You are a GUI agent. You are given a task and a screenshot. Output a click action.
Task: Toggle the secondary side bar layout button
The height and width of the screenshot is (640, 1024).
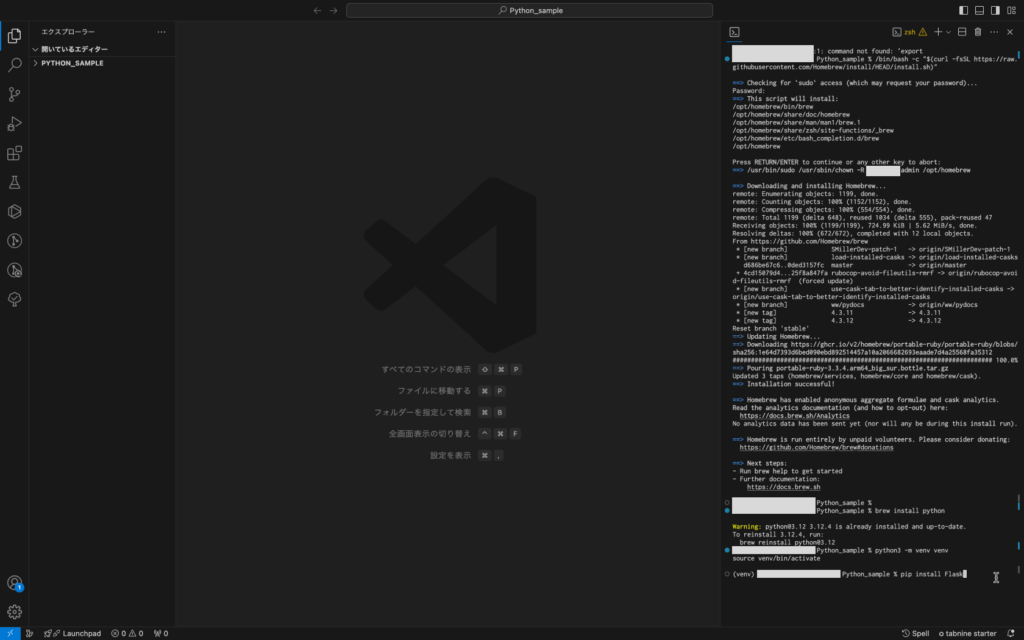996,10
